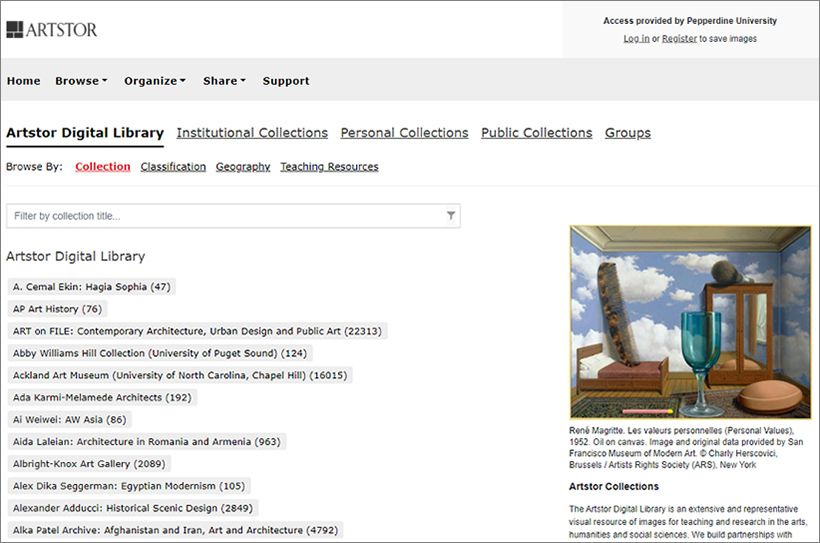The image size is (820, 543).
Task: Click the Access provided by Pepperdine University text
Action: [x=690, y=21]
